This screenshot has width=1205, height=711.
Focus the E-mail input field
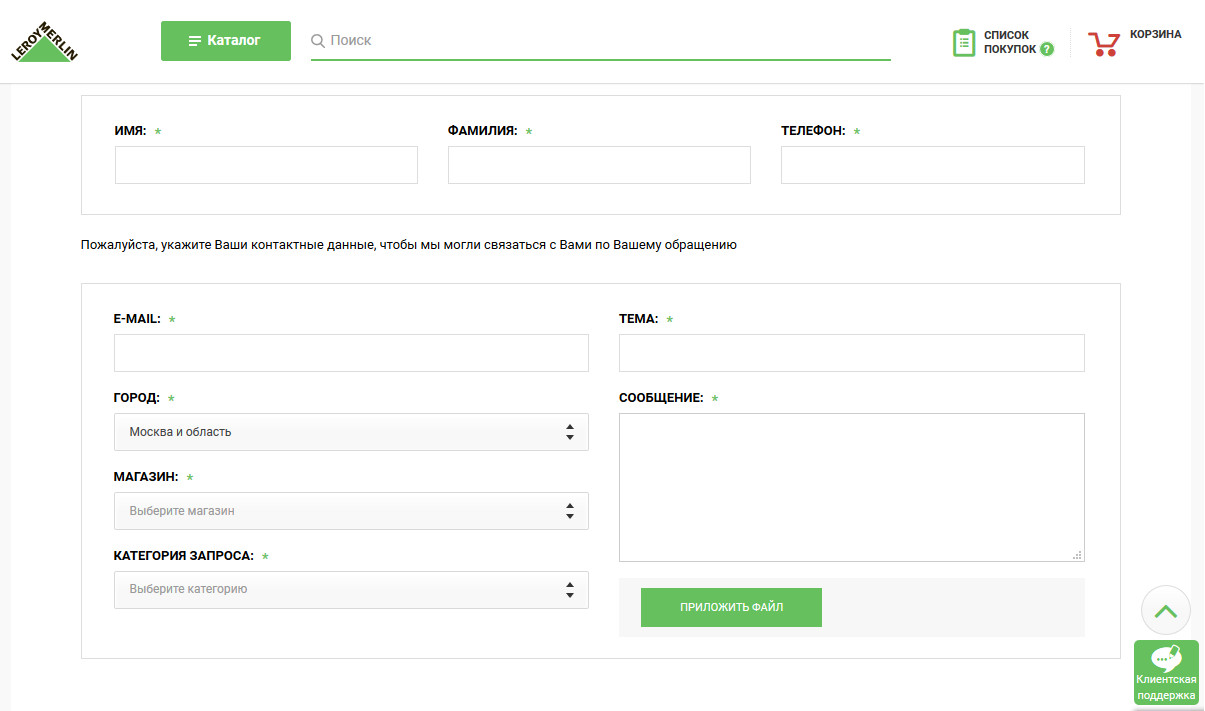(351, 353)
